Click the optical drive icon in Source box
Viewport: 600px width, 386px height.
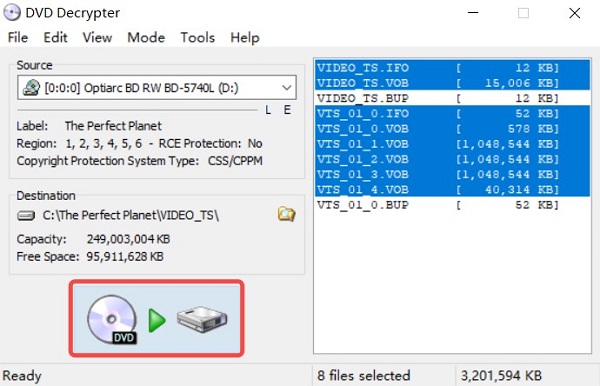tap(31, 88)
